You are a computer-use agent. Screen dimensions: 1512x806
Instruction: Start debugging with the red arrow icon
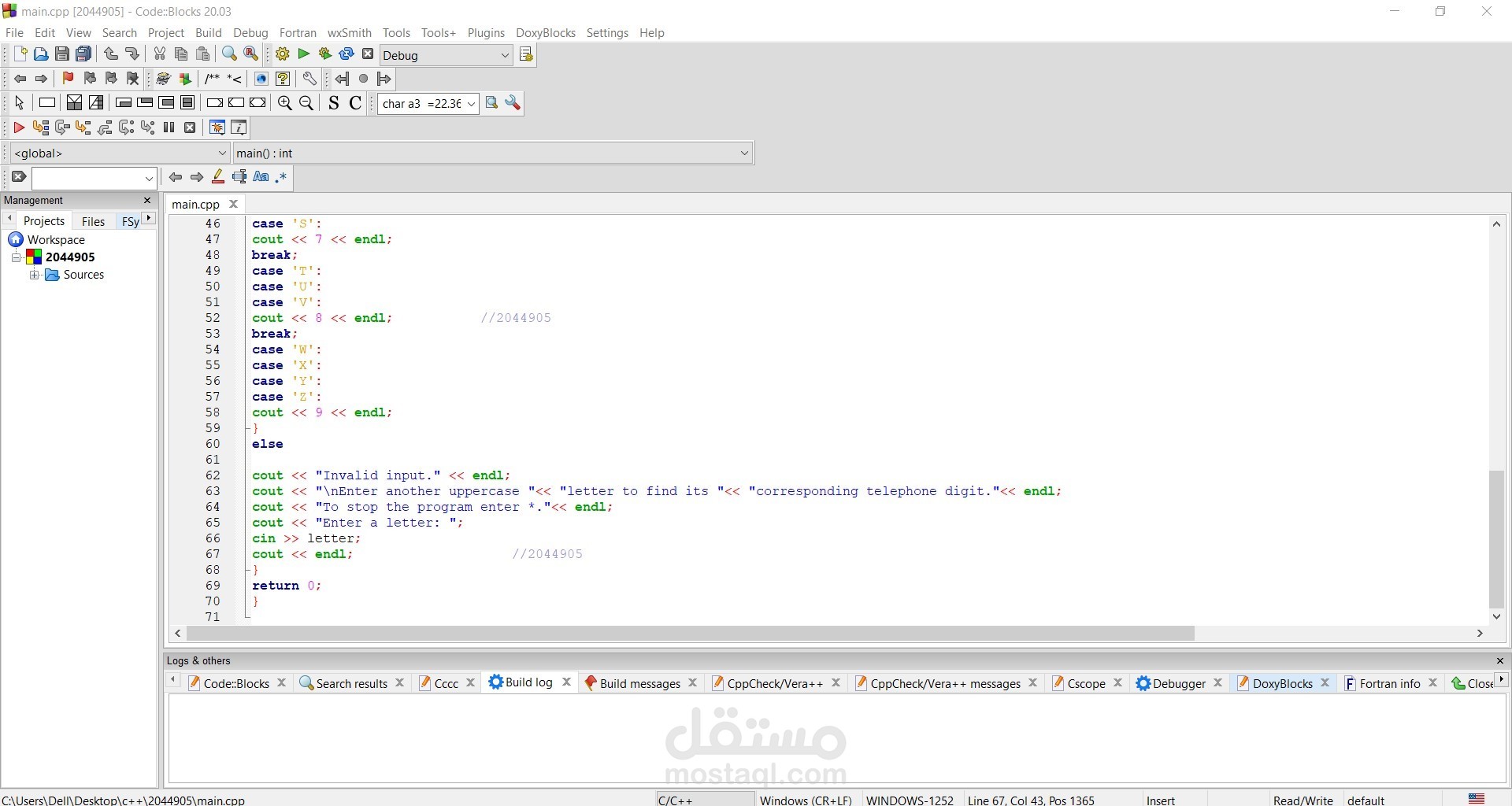[x=20, y=128]
